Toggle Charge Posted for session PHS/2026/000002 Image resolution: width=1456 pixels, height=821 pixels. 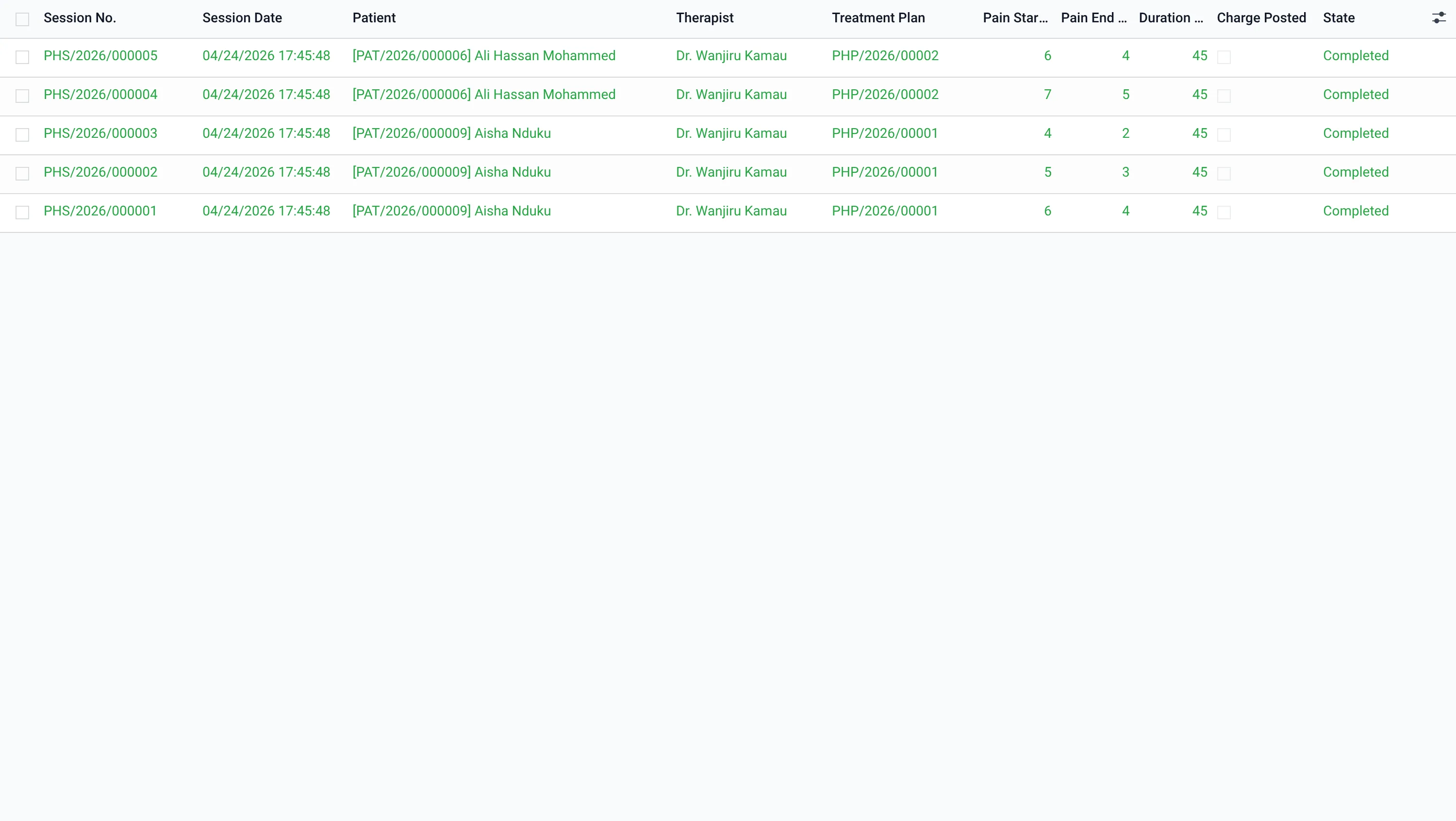pyautogui.click(x=1224, y=173)
